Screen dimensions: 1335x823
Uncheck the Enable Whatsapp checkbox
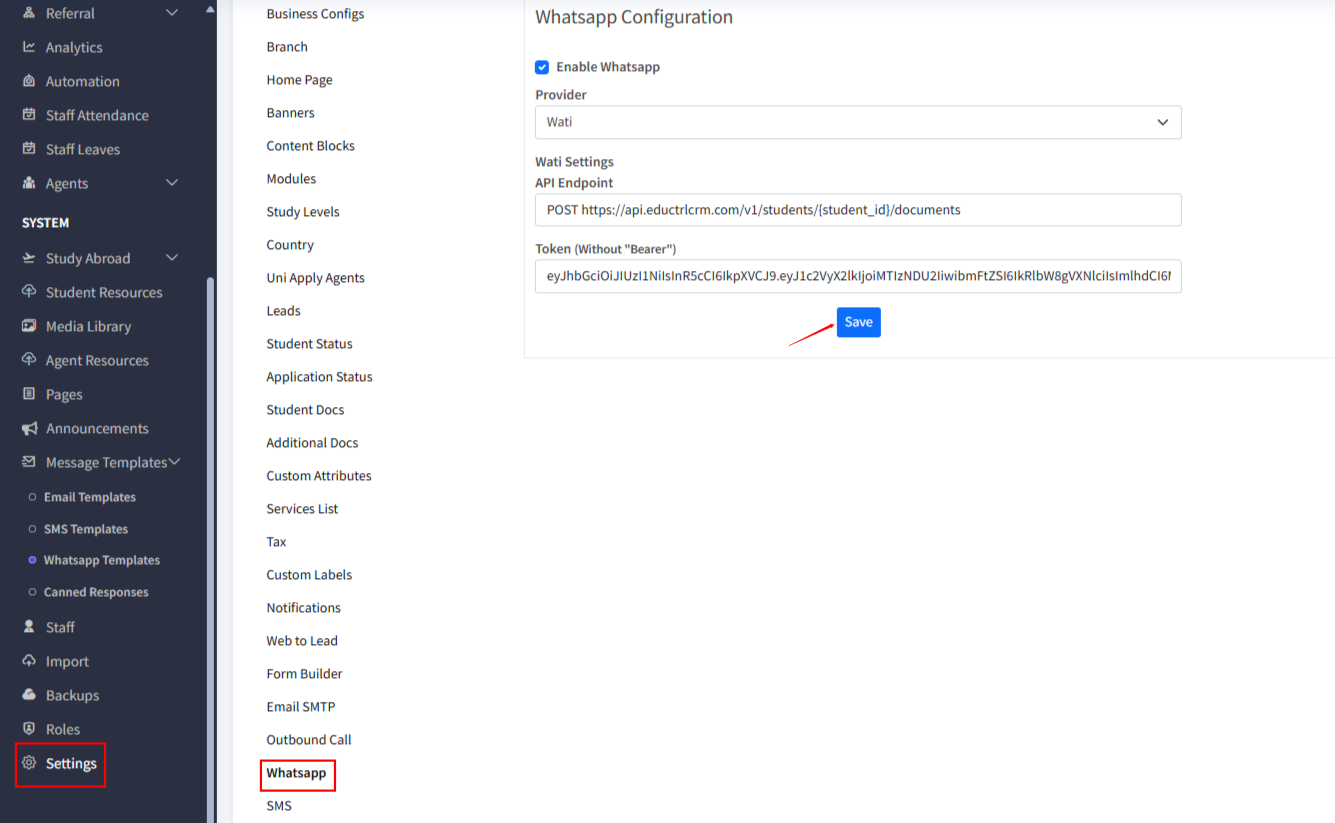pos(542,67)
